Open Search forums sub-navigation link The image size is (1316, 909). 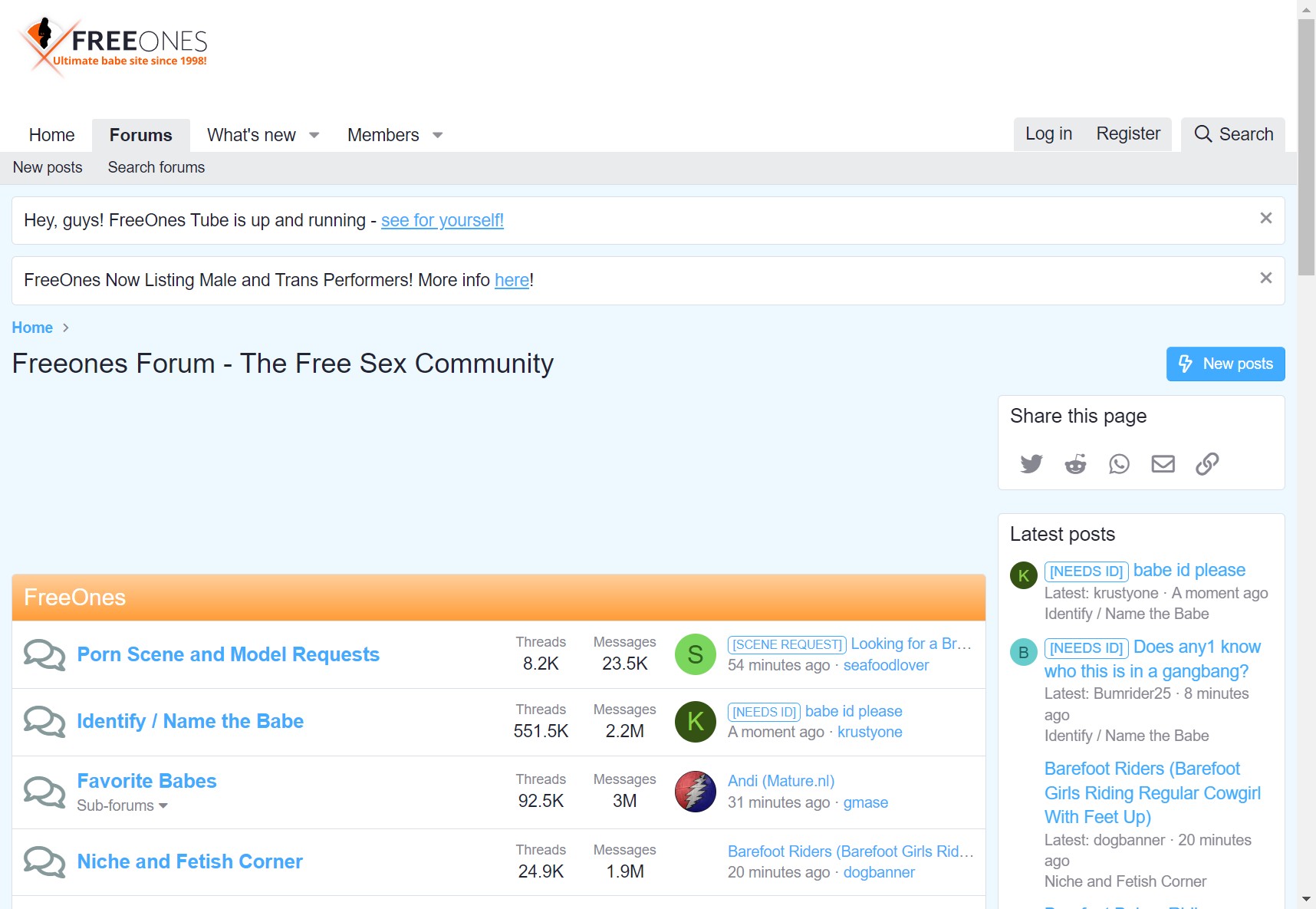coord(156,167)
